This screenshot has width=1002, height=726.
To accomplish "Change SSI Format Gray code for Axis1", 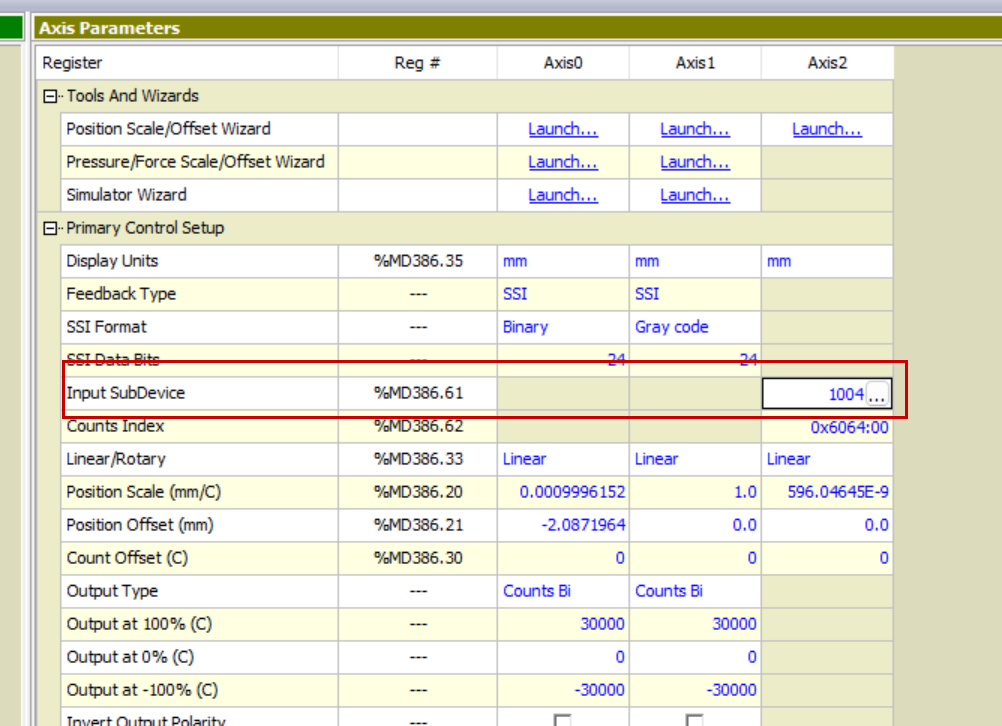I will pos(695,327).
